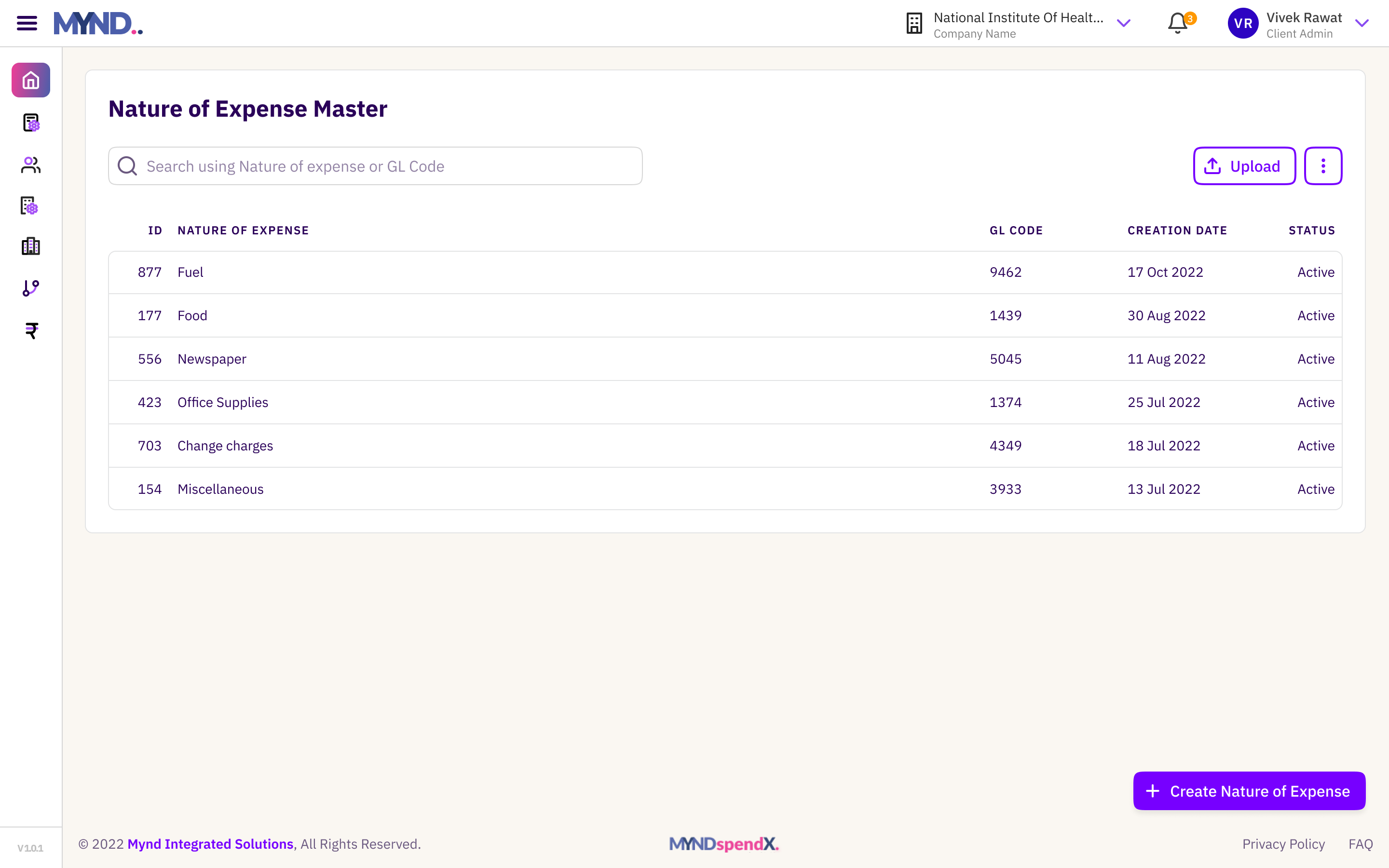Click the expense search input field

375,166
